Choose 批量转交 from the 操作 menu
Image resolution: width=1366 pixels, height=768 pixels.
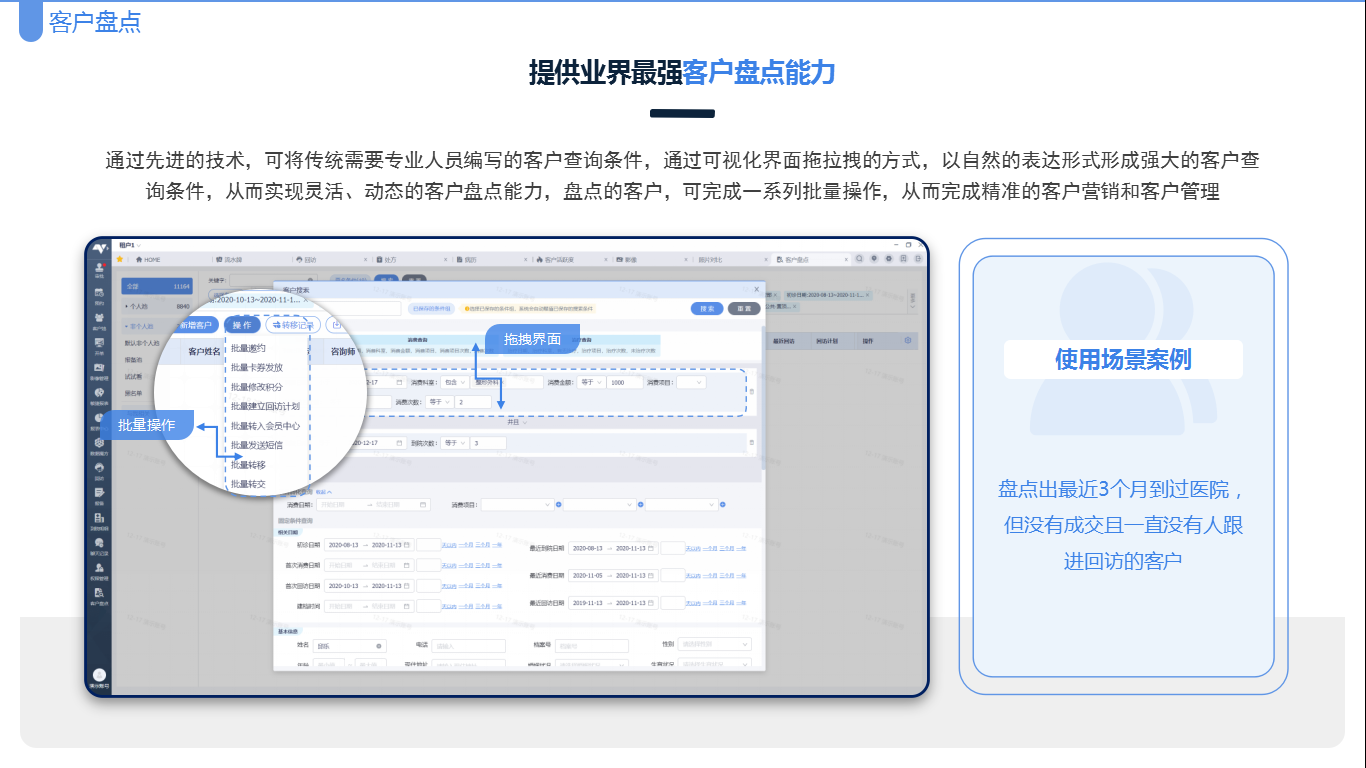point(248,484)
